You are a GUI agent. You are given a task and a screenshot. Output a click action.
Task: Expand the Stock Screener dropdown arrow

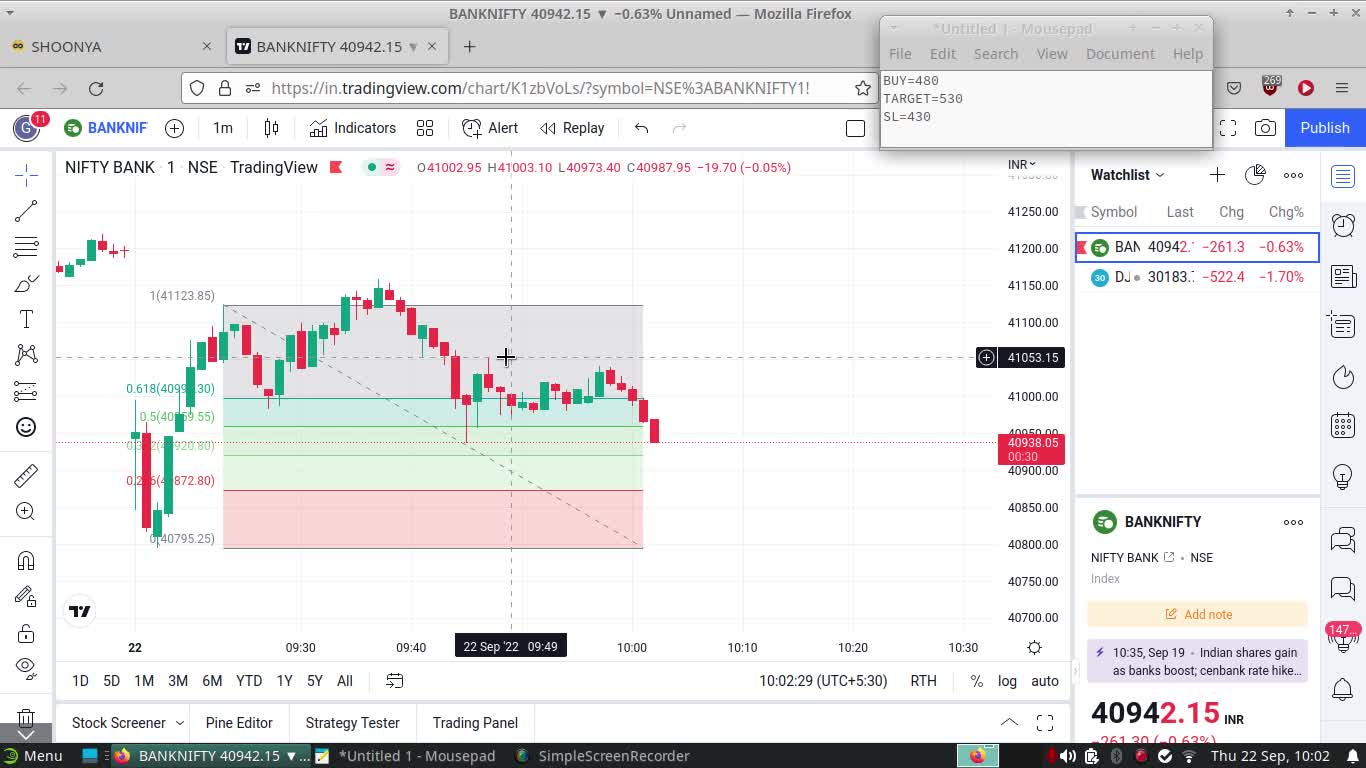click(180, 723)
